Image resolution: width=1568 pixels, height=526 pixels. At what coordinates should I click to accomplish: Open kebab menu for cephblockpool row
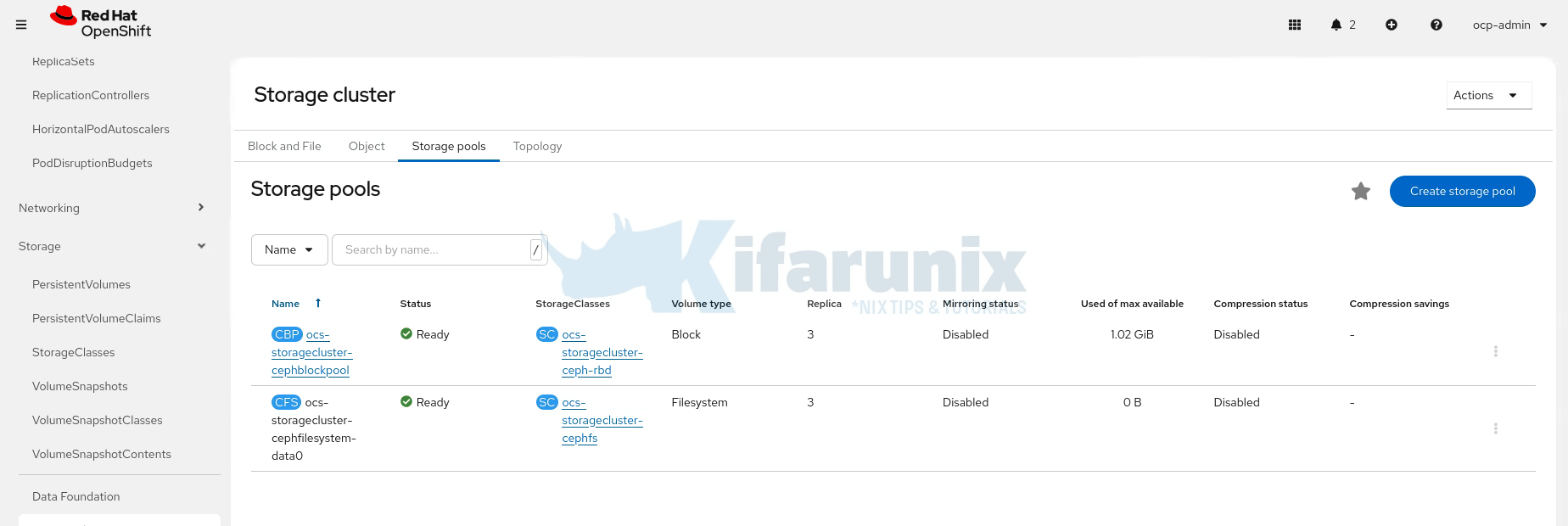[x=1495, y=351]
